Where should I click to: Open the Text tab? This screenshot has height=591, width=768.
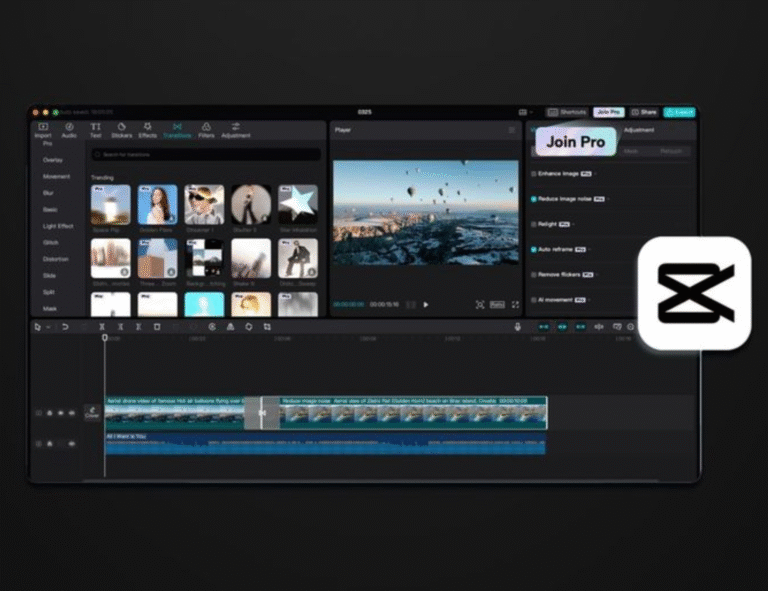pos(96,130)
